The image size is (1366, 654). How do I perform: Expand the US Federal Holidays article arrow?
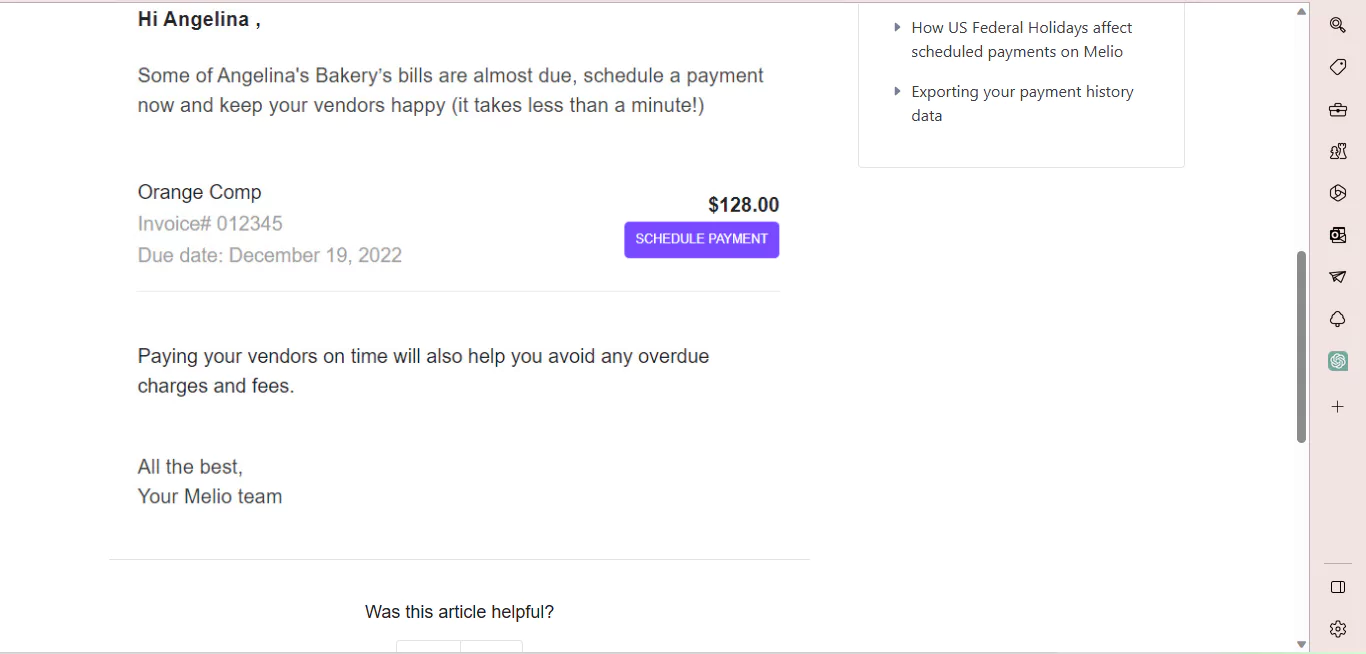(897, 27)
